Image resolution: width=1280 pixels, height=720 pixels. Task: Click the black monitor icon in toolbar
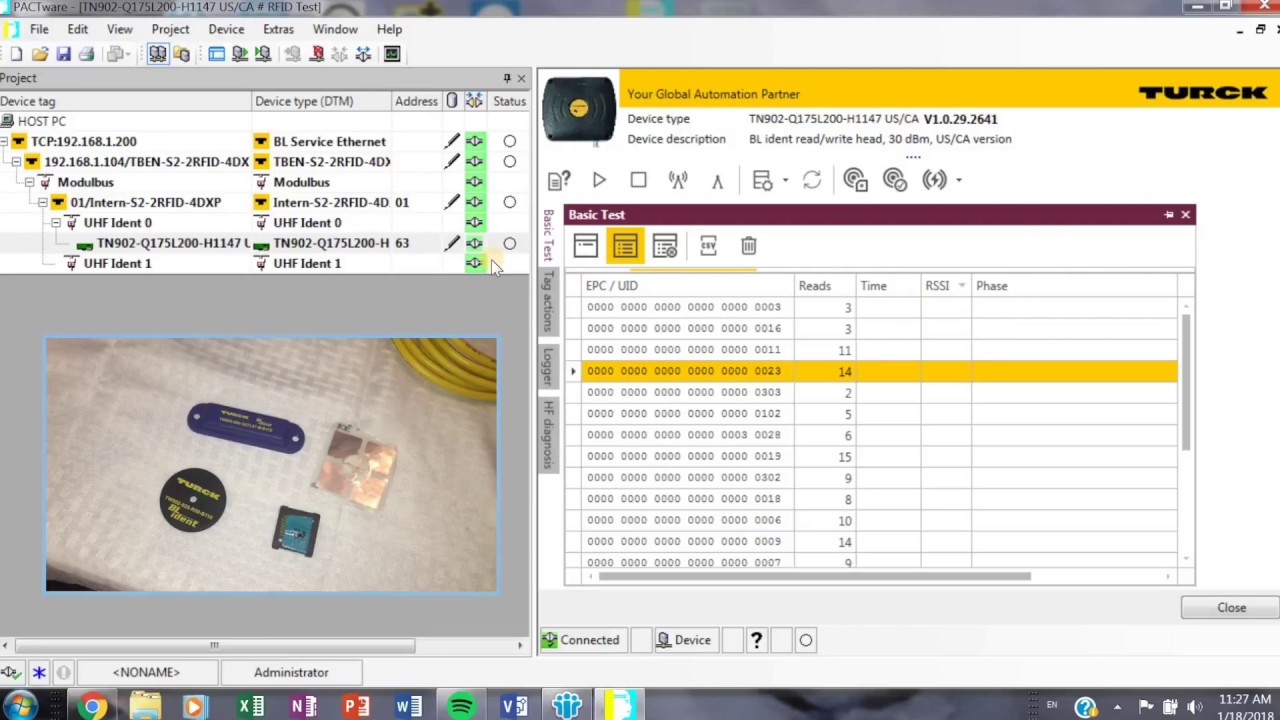pos(392,54)
